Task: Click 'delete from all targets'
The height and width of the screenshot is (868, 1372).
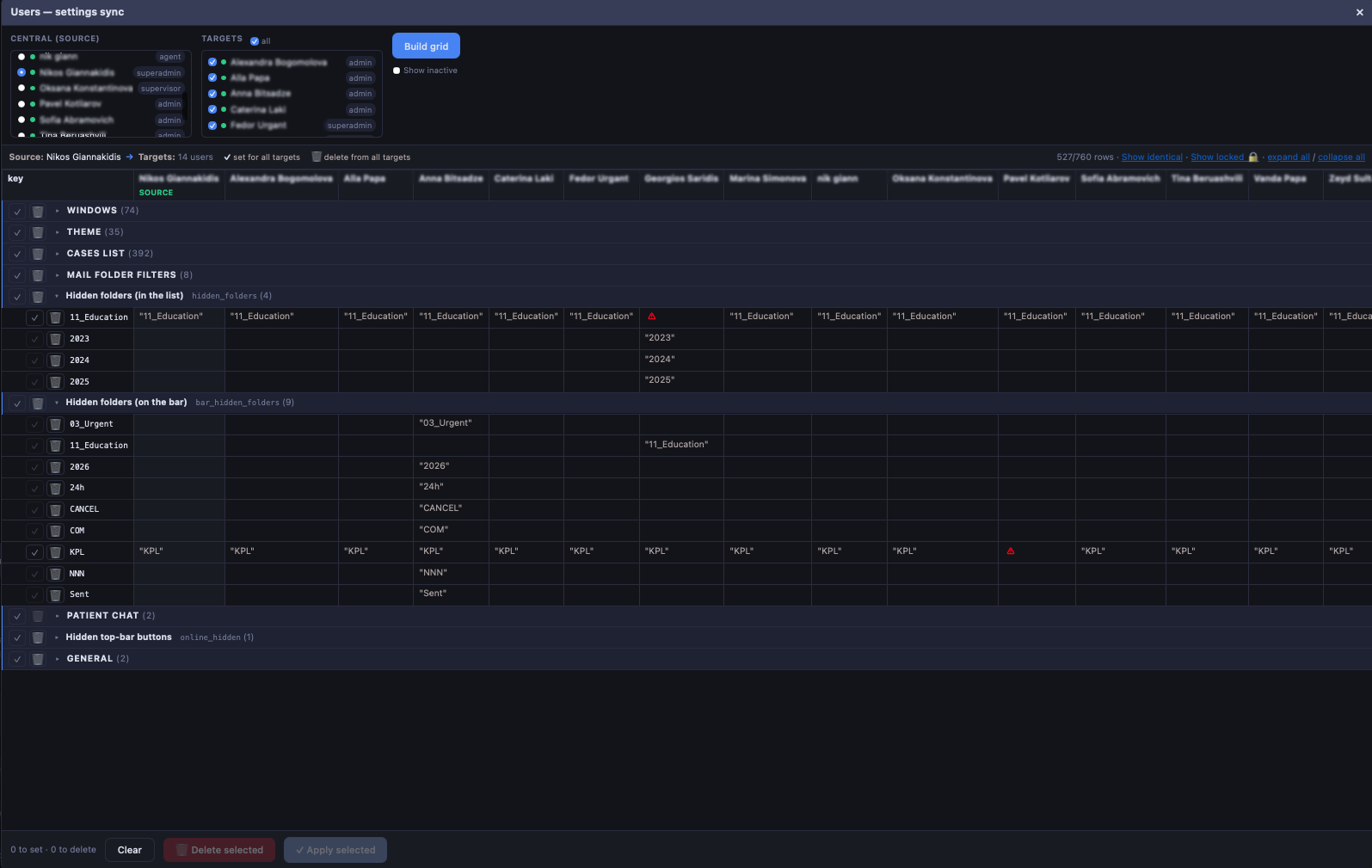Action: 361,157
